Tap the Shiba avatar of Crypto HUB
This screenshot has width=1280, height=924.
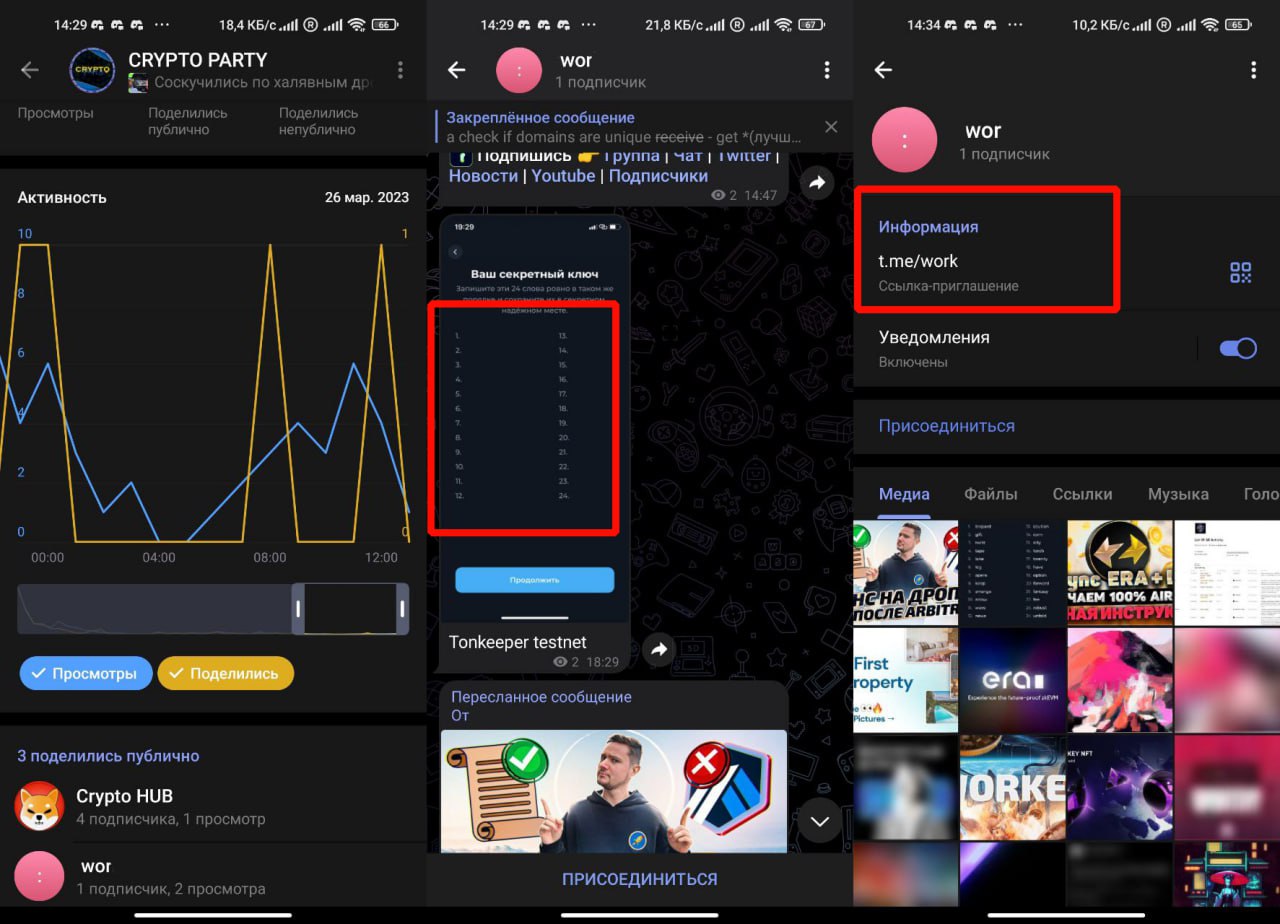(x=40, y=806)
